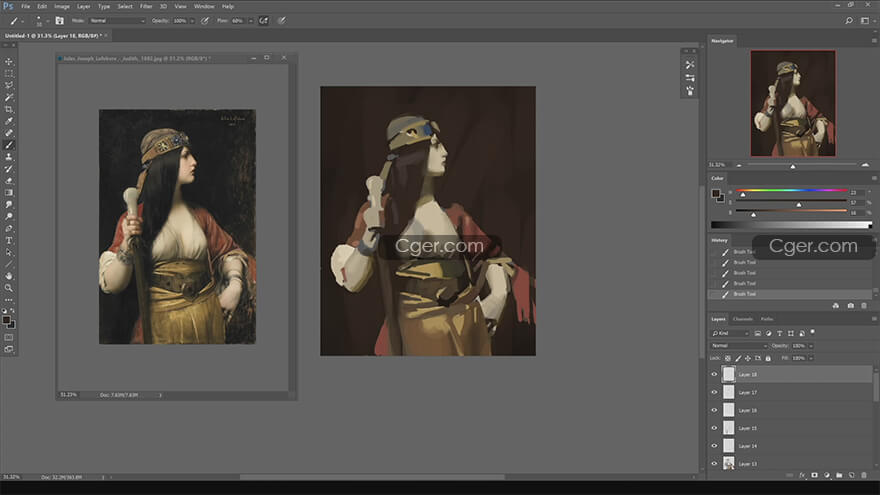The width and height of the screenshot is (880, 495).
Task: Hide Layer 18 visibility eye
Action: coord(714,374)
